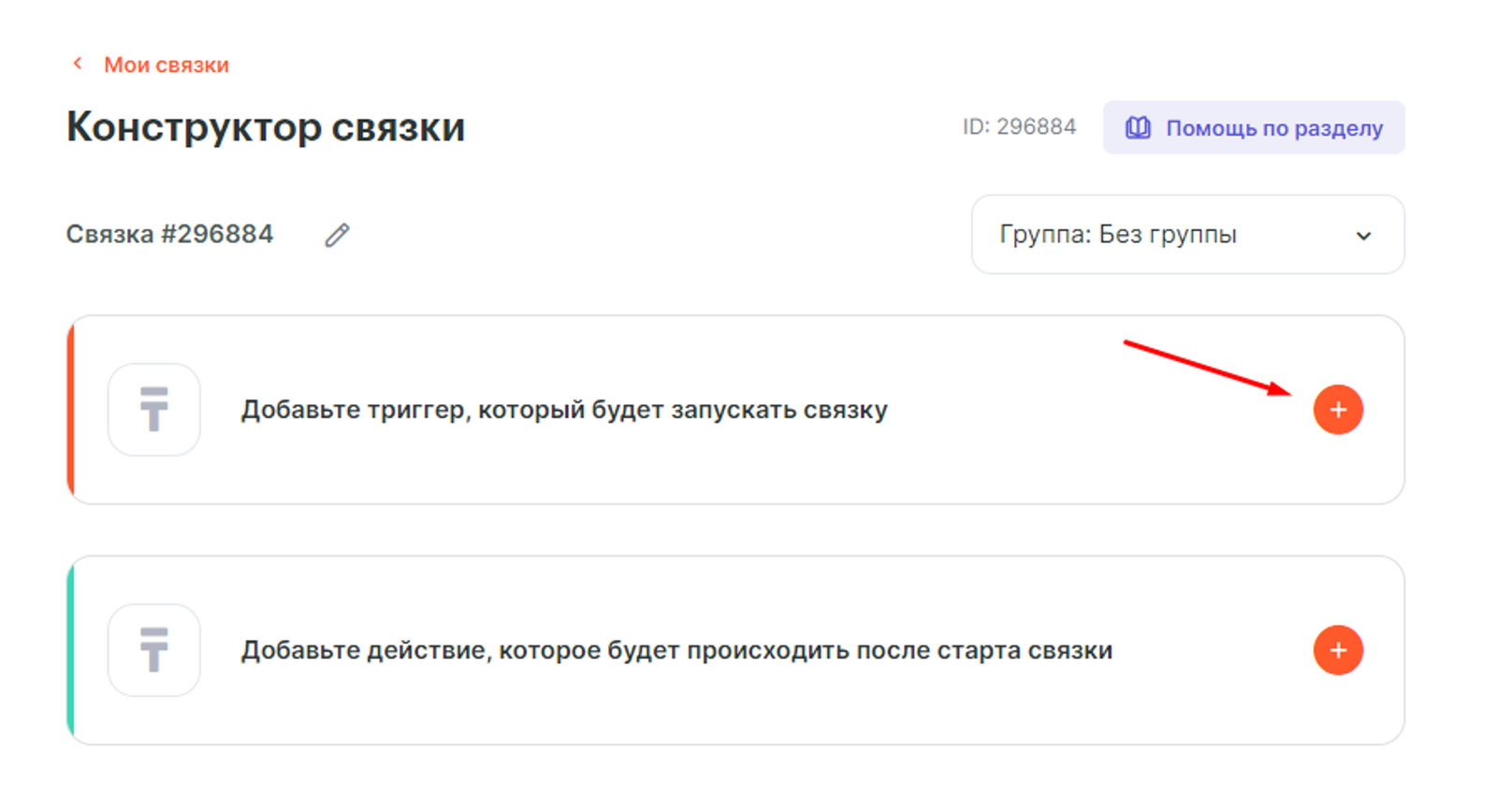Click the back chevron beside Мои связки
1497x812 pixels.
click(78, 64)
